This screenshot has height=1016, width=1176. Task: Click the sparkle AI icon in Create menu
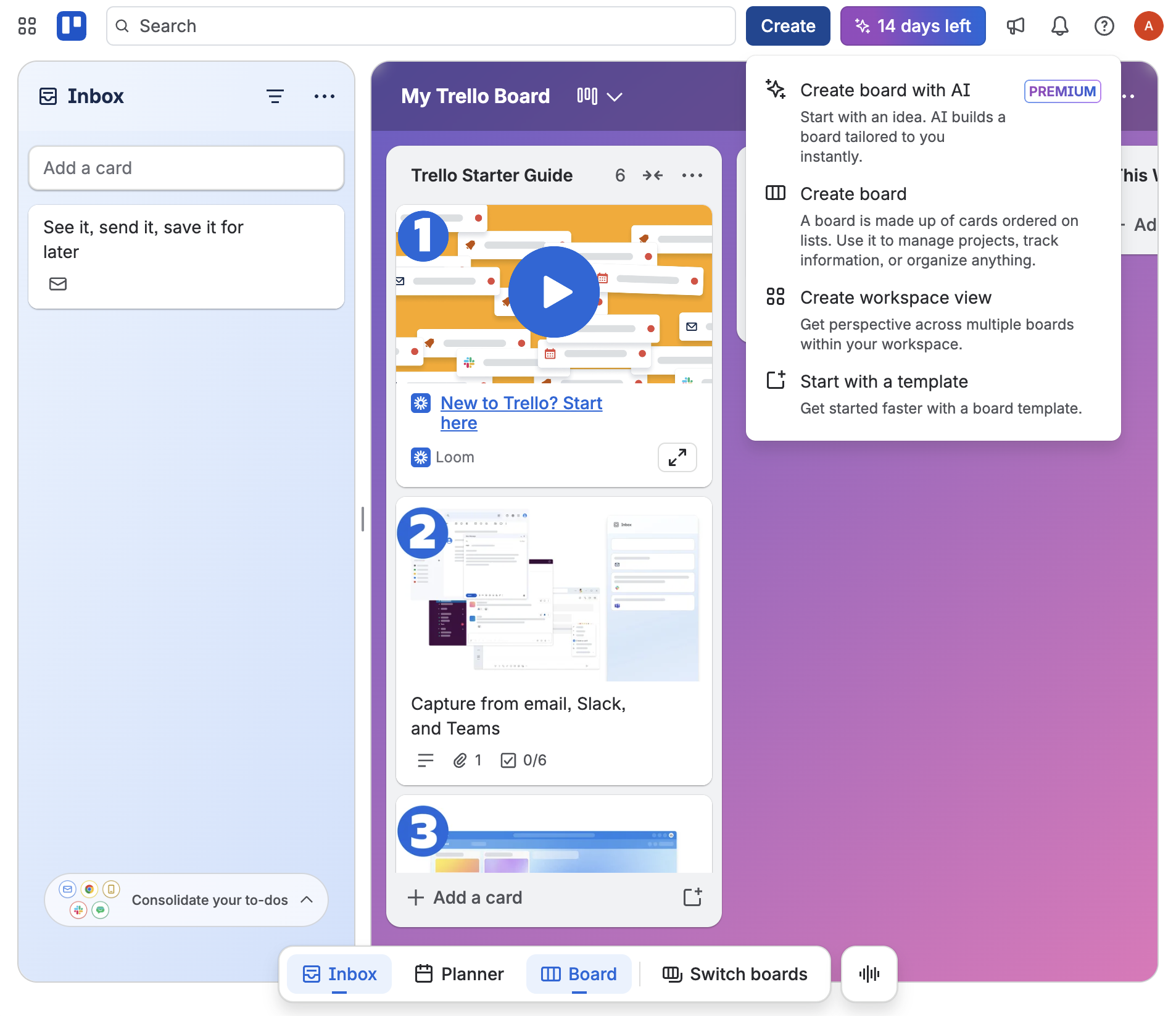tap(776, 89)
